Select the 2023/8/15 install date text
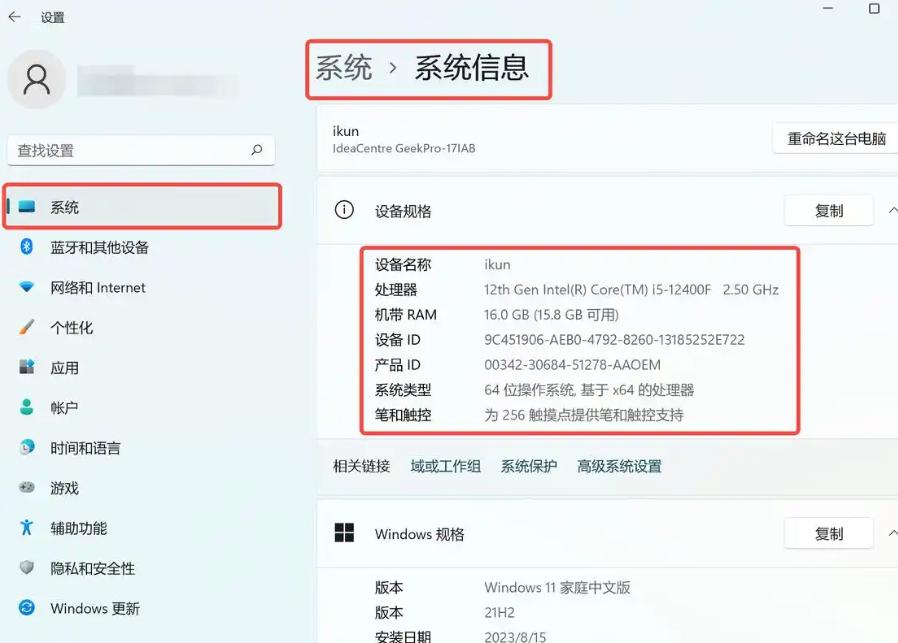Image resolution: width=898 pixels, height=643 pixels. [x=515, y=637]
